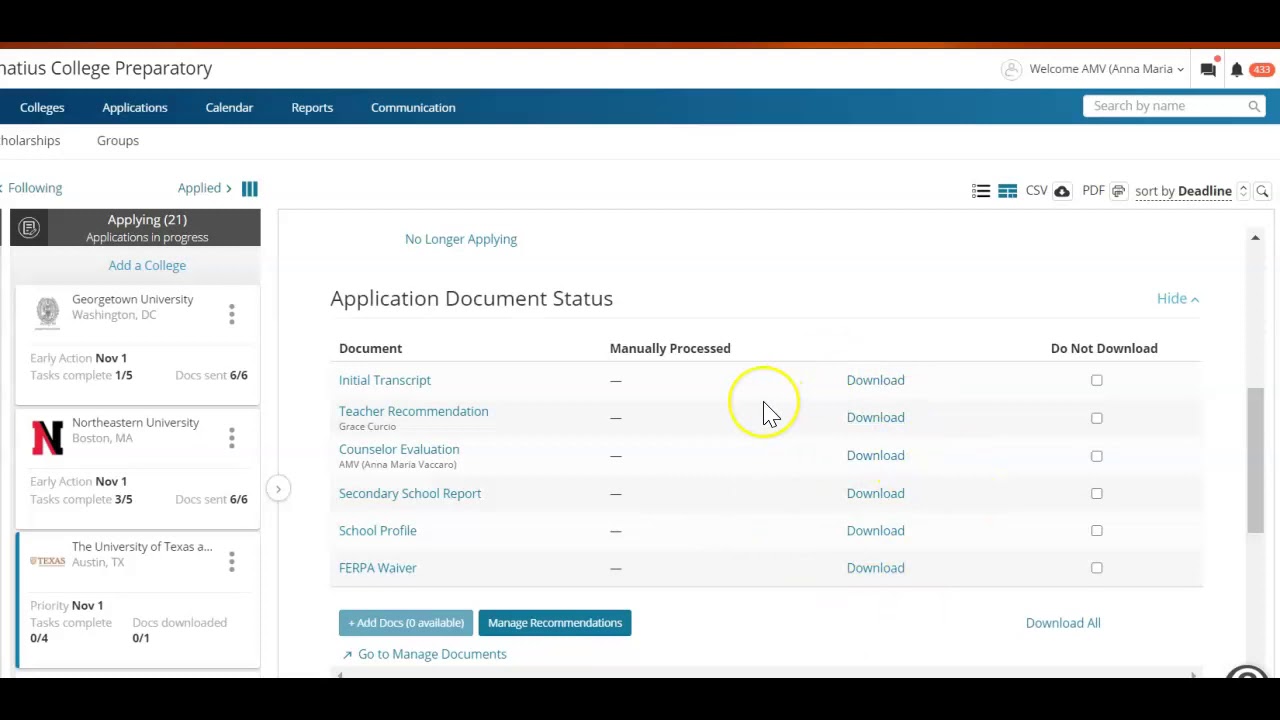The image size is (1280, 720).
Task: Check Do Not Download for Teacher Recommendation
Action: tap(1097, 418)
